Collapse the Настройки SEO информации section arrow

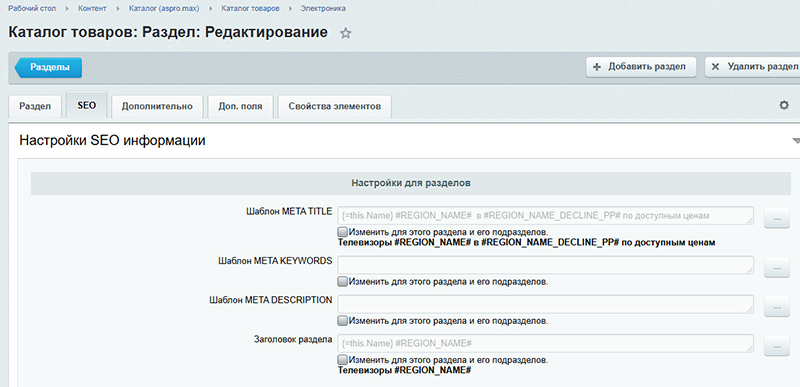795,141
